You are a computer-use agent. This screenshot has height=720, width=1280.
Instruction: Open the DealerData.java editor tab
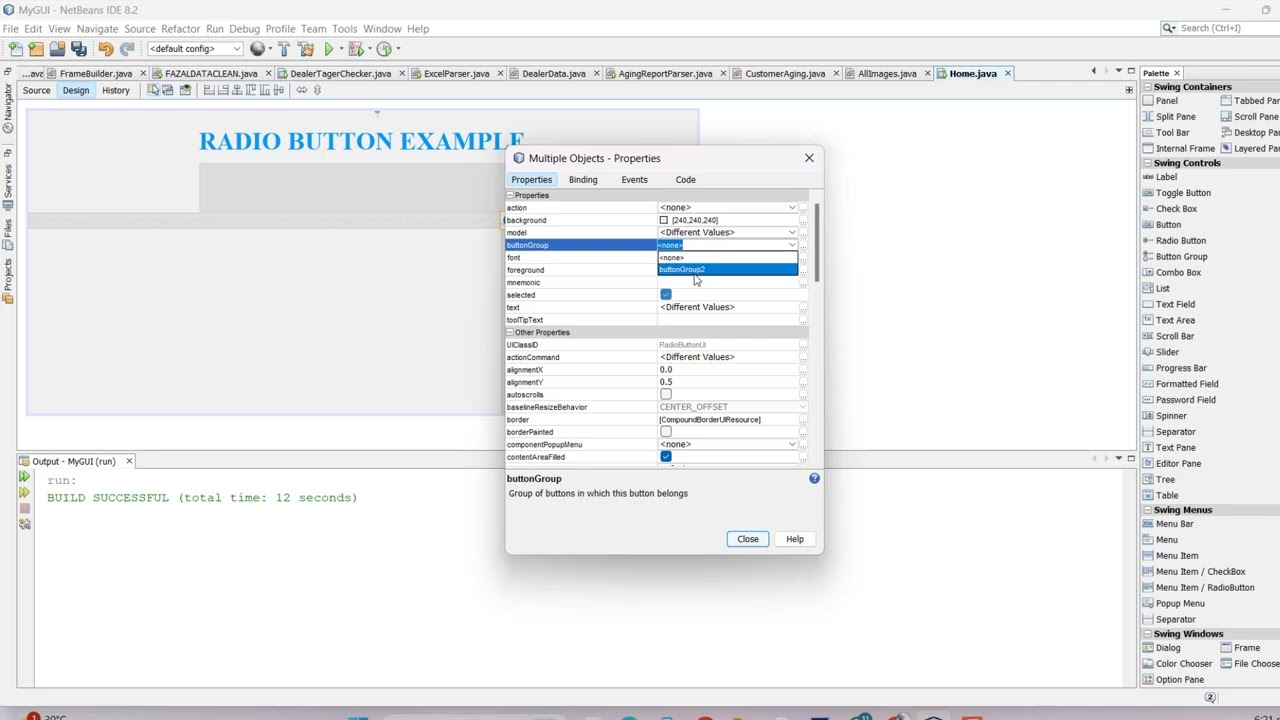click(553, 74)
